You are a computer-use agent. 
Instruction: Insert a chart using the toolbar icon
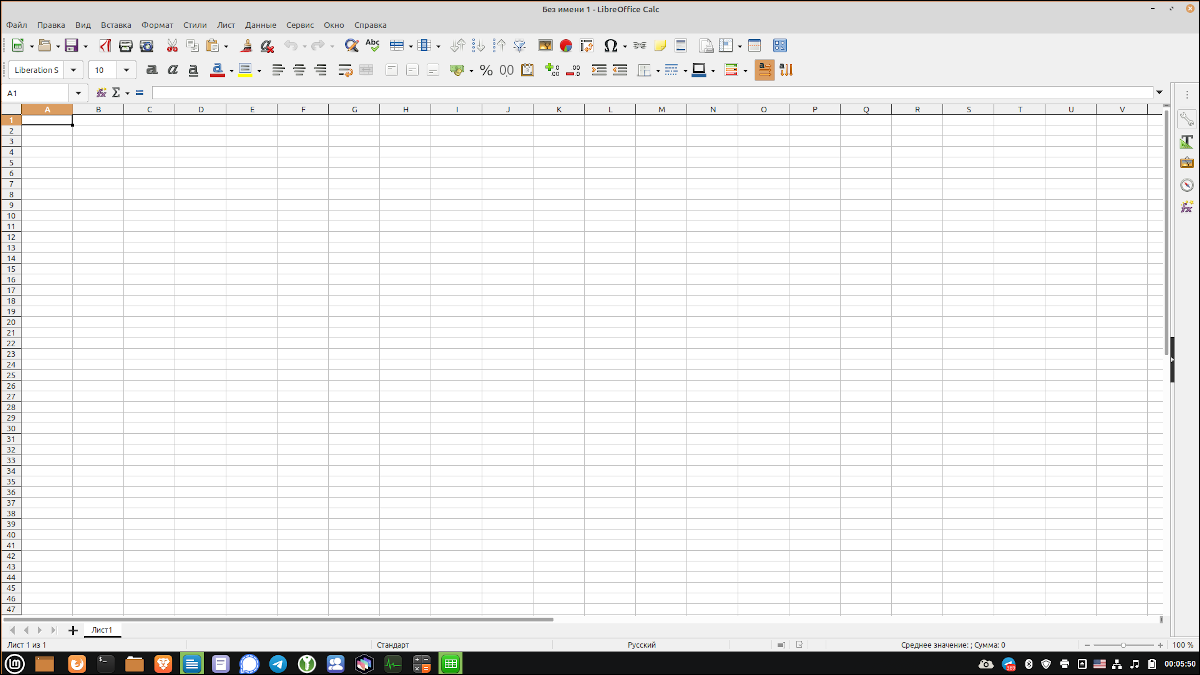[565, 45]
